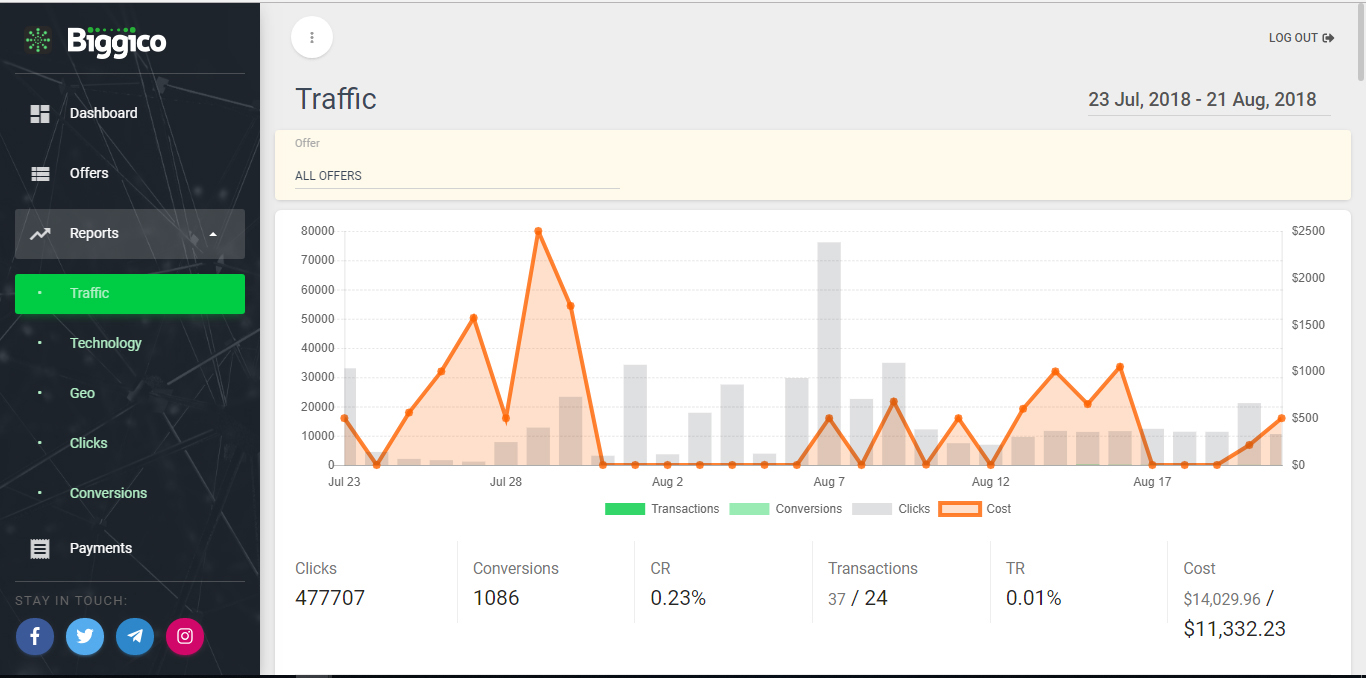
Task: Open the Instagram social link
Action: (185, 636)
